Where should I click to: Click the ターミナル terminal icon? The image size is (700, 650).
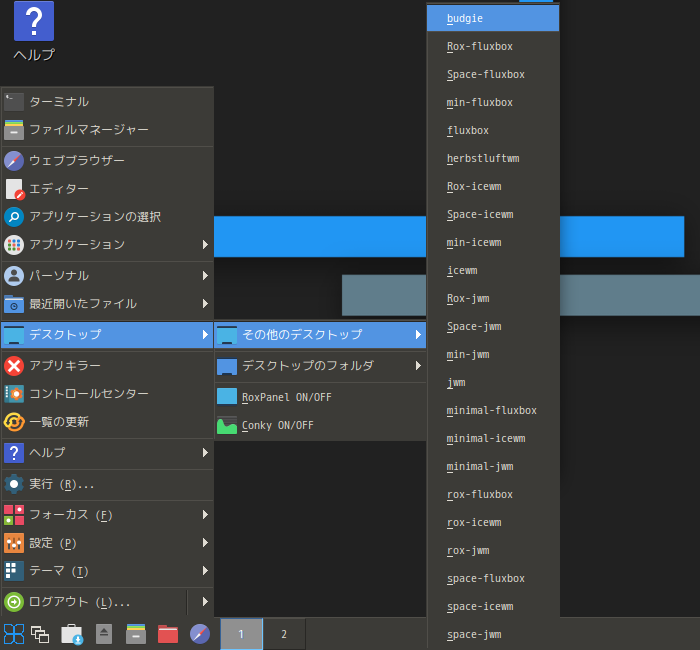(x=14, y=102)
